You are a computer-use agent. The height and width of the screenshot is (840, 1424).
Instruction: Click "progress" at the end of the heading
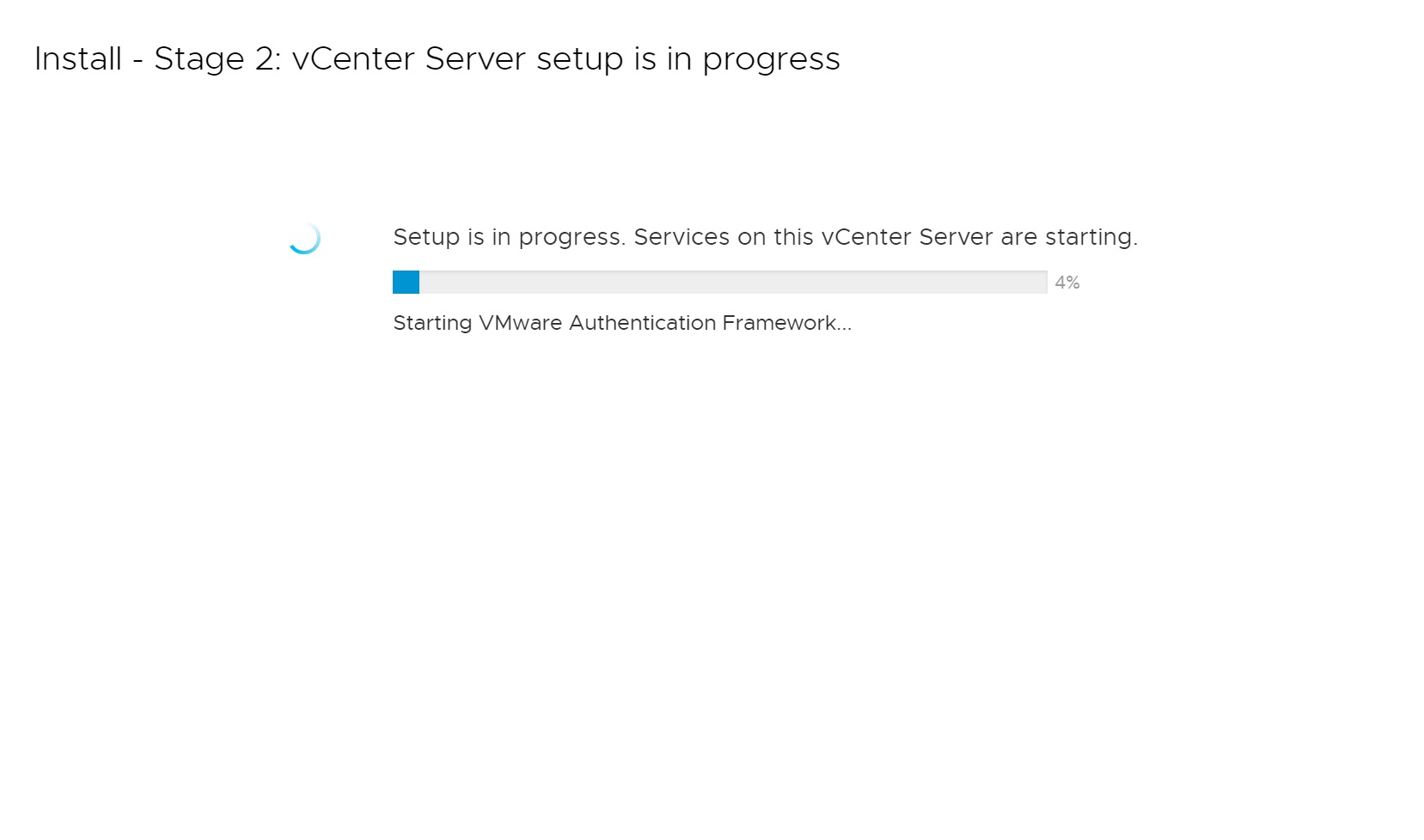click(x=771, y=60)
